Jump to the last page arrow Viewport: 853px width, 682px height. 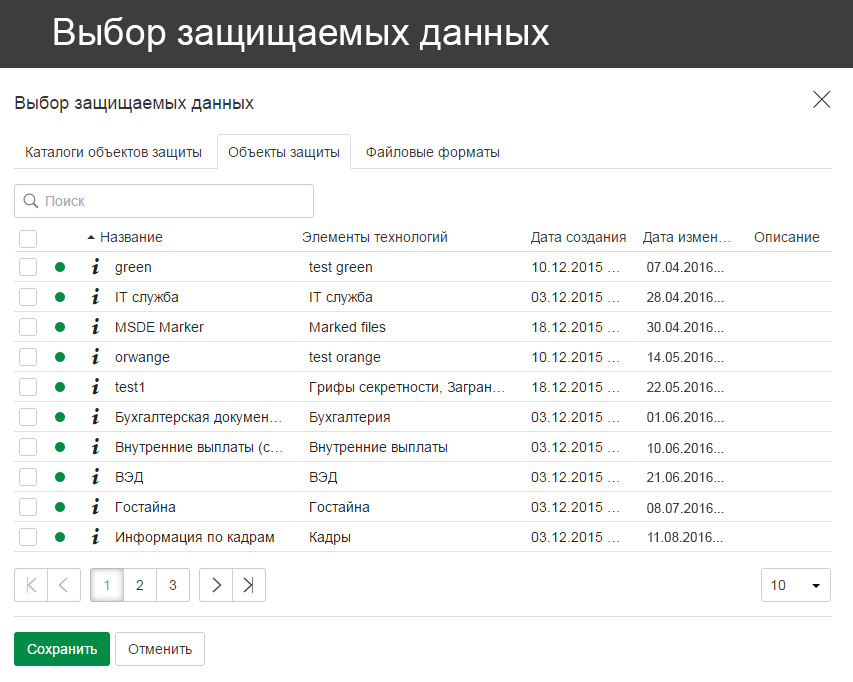249,586
